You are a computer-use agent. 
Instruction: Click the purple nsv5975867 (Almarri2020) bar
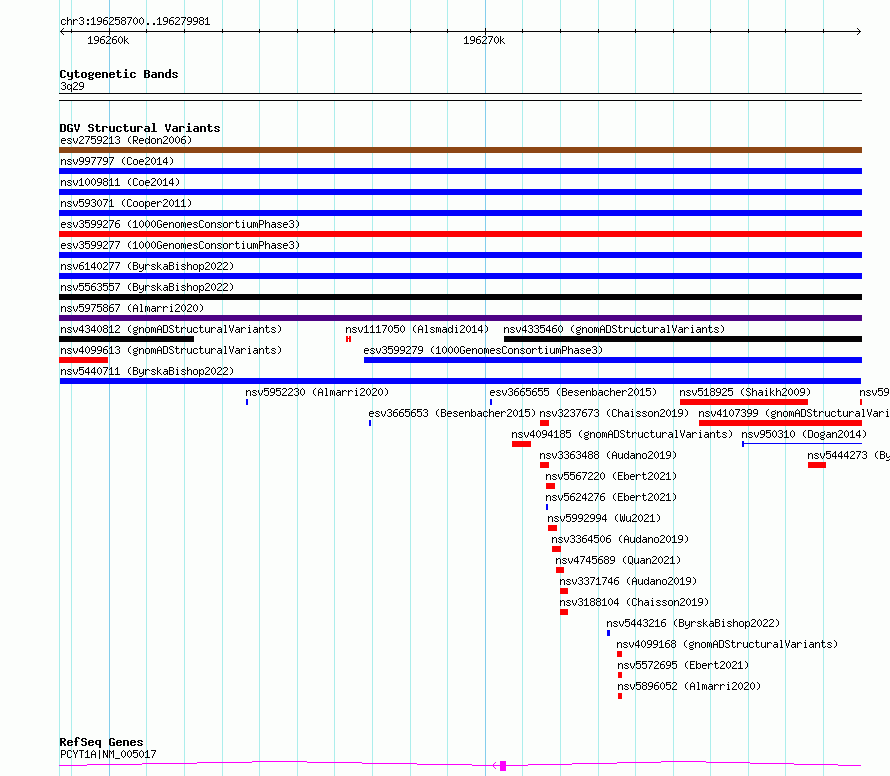click(460, 318)
